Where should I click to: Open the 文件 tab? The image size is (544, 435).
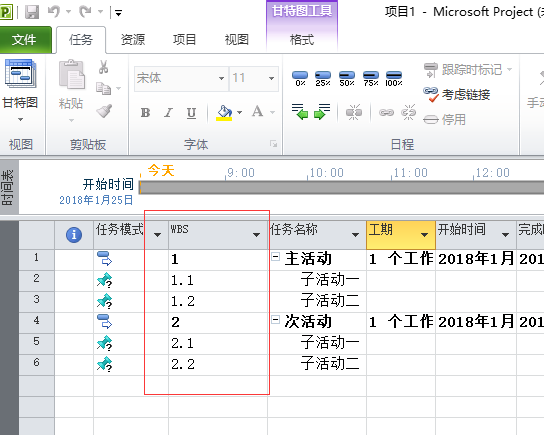25,40
